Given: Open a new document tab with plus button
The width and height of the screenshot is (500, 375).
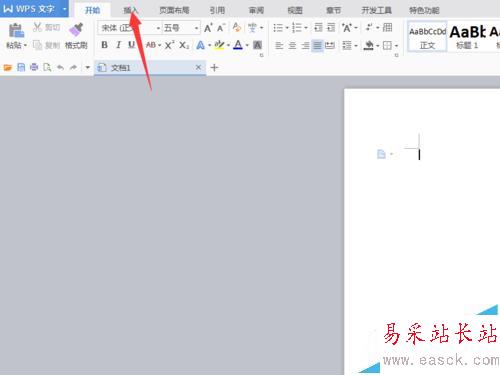Looking at the screenshot, I should (x=214, y=68).
